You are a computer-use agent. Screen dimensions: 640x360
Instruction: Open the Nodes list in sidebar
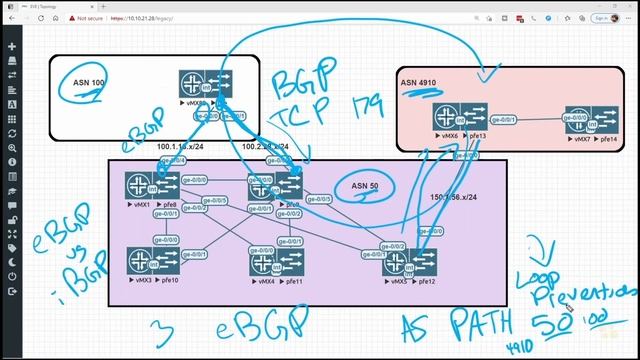click(12, 61)
